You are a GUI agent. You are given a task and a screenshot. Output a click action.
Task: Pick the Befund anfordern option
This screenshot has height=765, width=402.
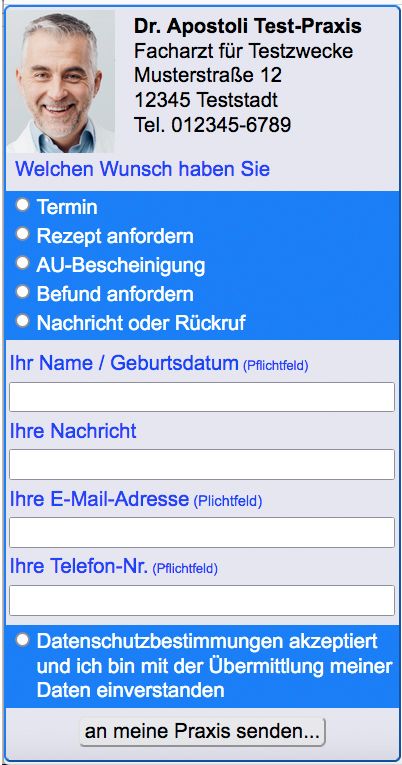[22, 292]
